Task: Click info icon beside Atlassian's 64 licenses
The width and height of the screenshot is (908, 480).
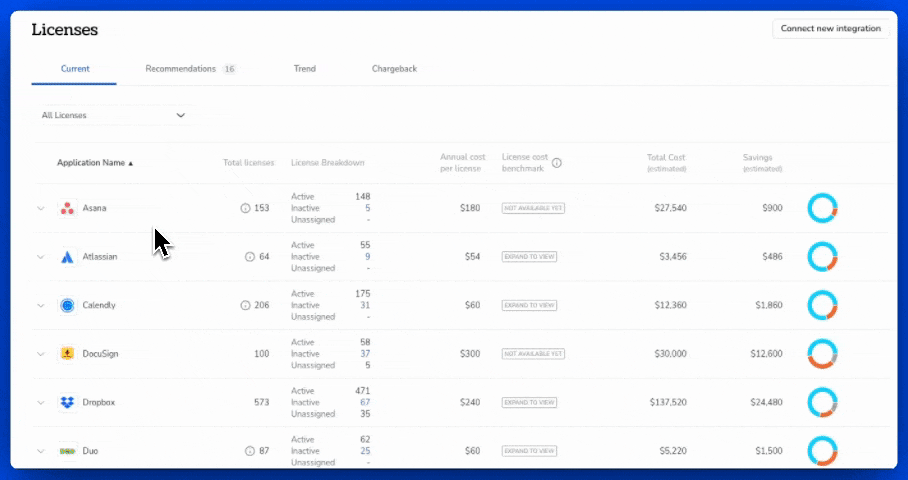Action: pyautogui.click(x=250, y=257)
